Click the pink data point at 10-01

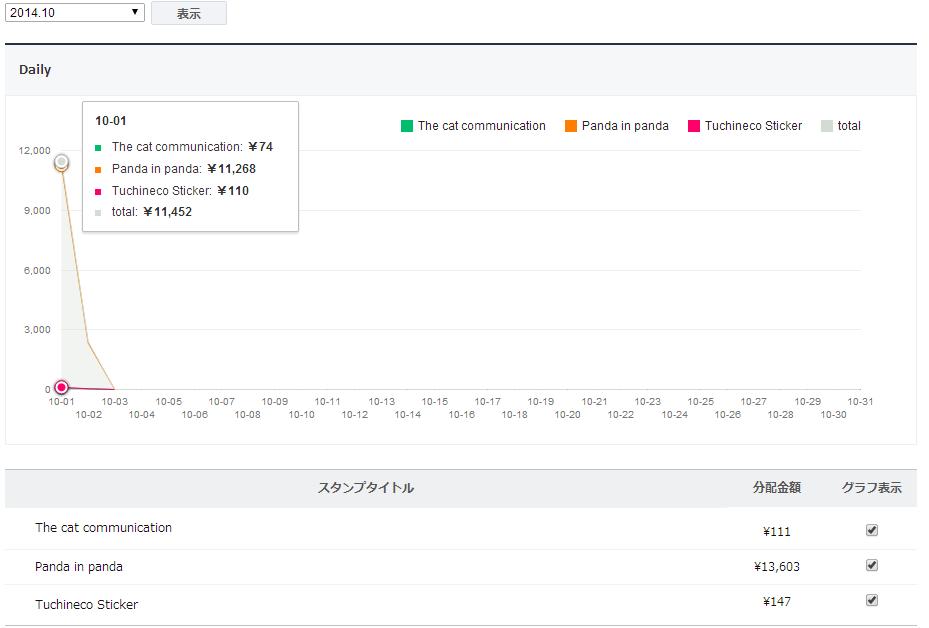click(x=62, y=387)
